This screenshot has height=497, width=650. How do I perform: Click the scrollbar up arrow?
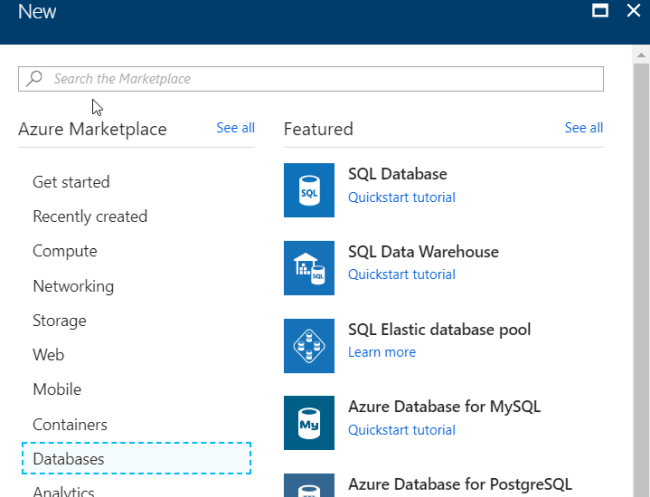(x=641, y=55)
